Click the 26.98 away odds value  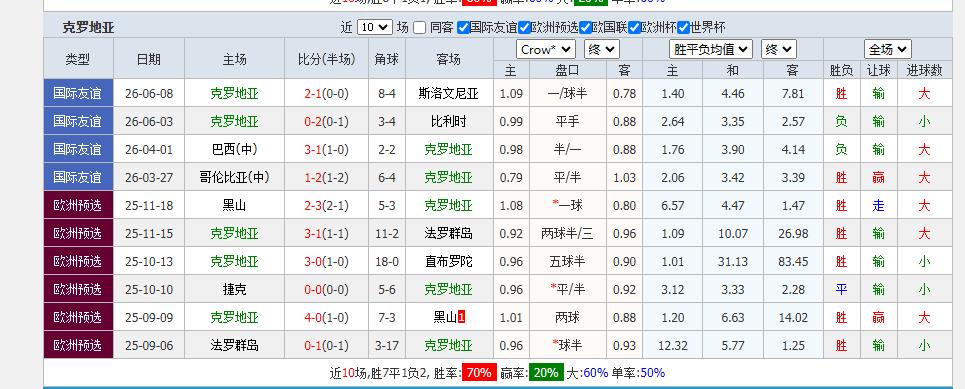pyautogui.click(x=793, y=233)
